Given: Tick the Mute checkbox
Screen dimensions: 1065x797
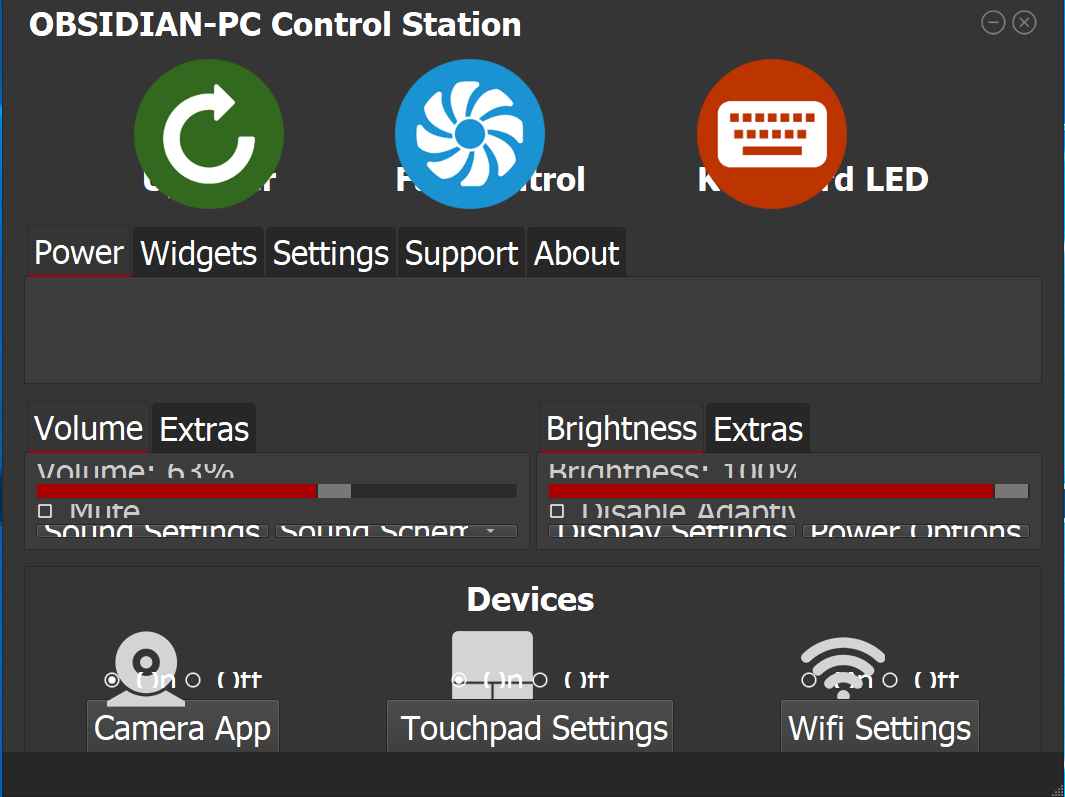Looking at the screenshot, I should [x=45, y=510].
